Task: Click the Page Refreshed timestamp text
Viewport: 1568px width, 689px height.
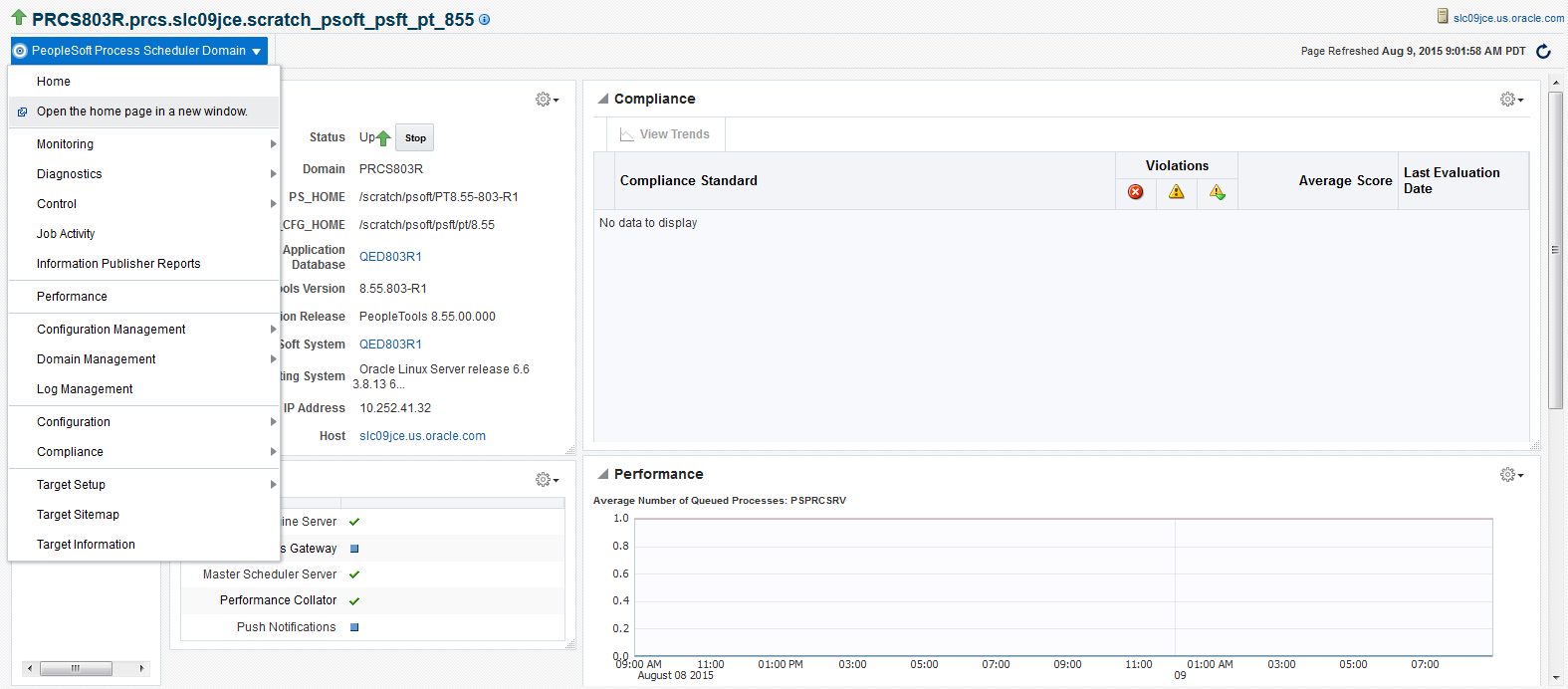Action: click(x=1413, y=51)
